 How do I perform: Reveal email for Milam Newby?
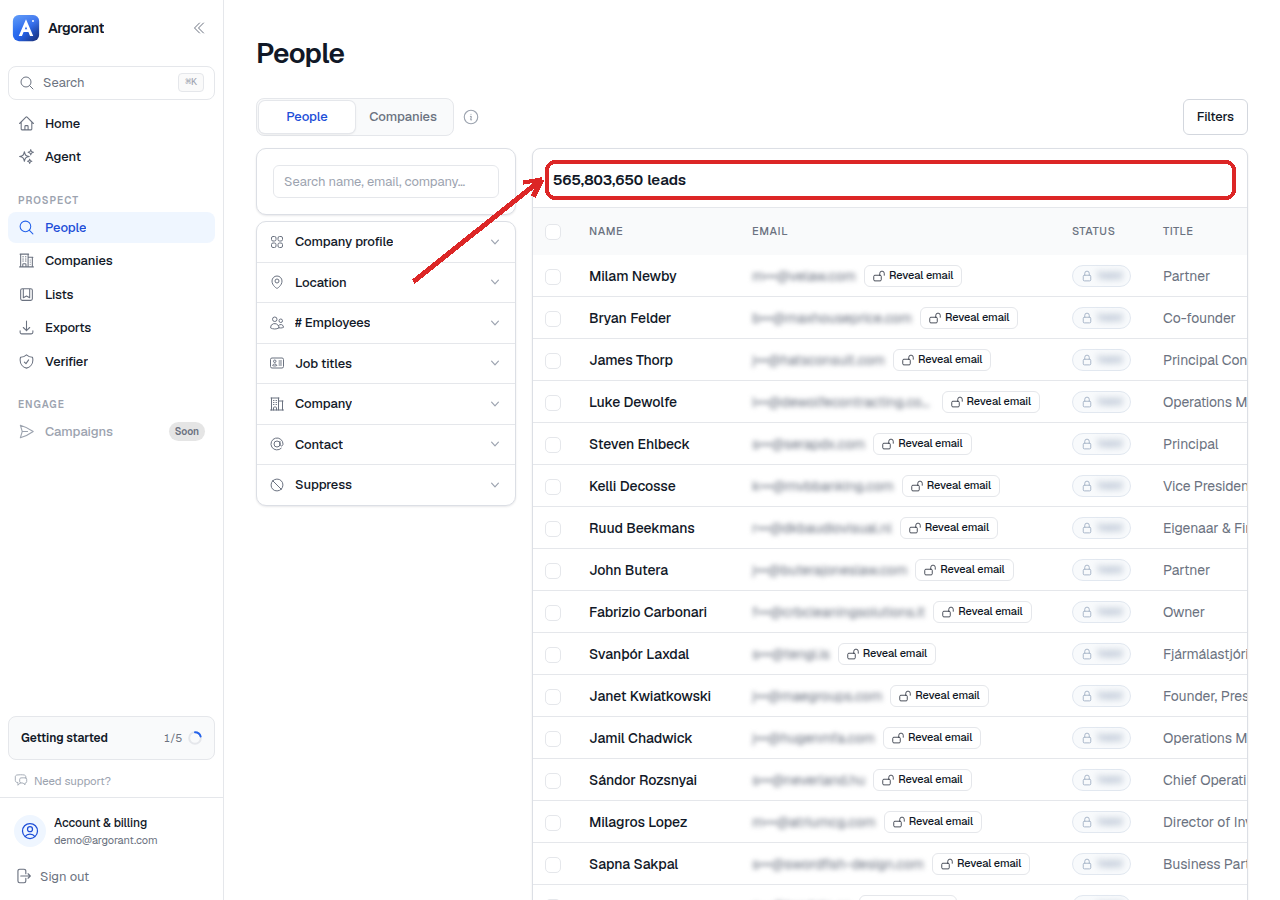pos(913,276)
